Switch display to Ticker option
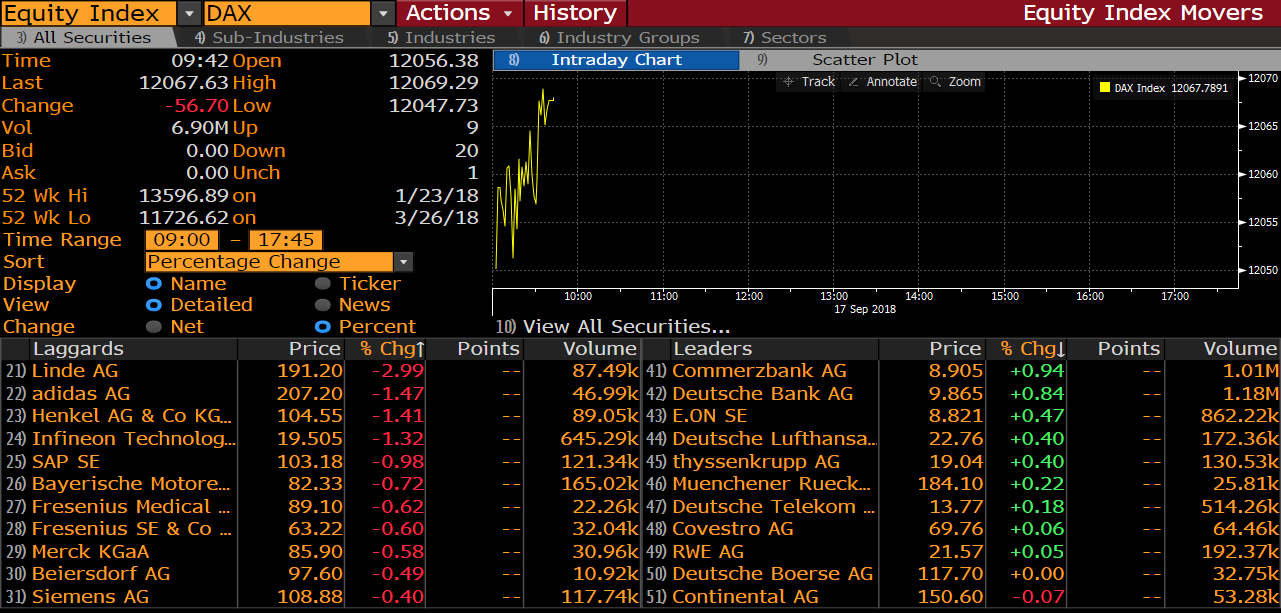This screenshot has width=1281, height=613. [x=322, y=284]
